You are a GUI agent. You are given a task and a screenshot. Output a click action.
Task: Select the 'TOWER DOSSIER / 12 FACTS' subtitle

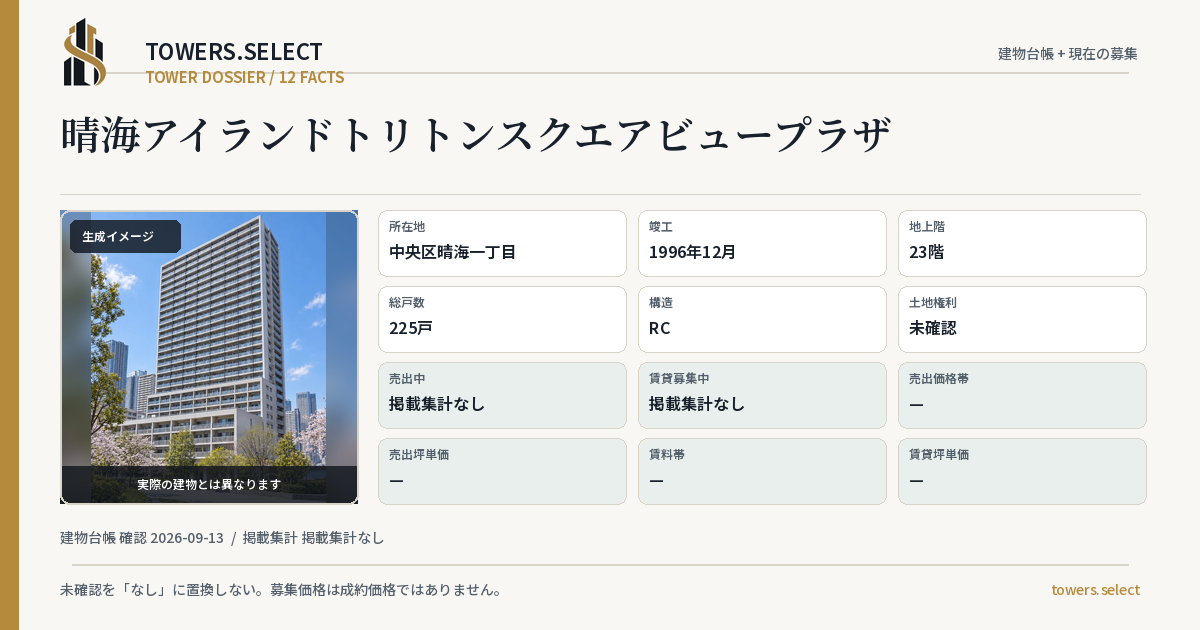click(x=245, y=77)
